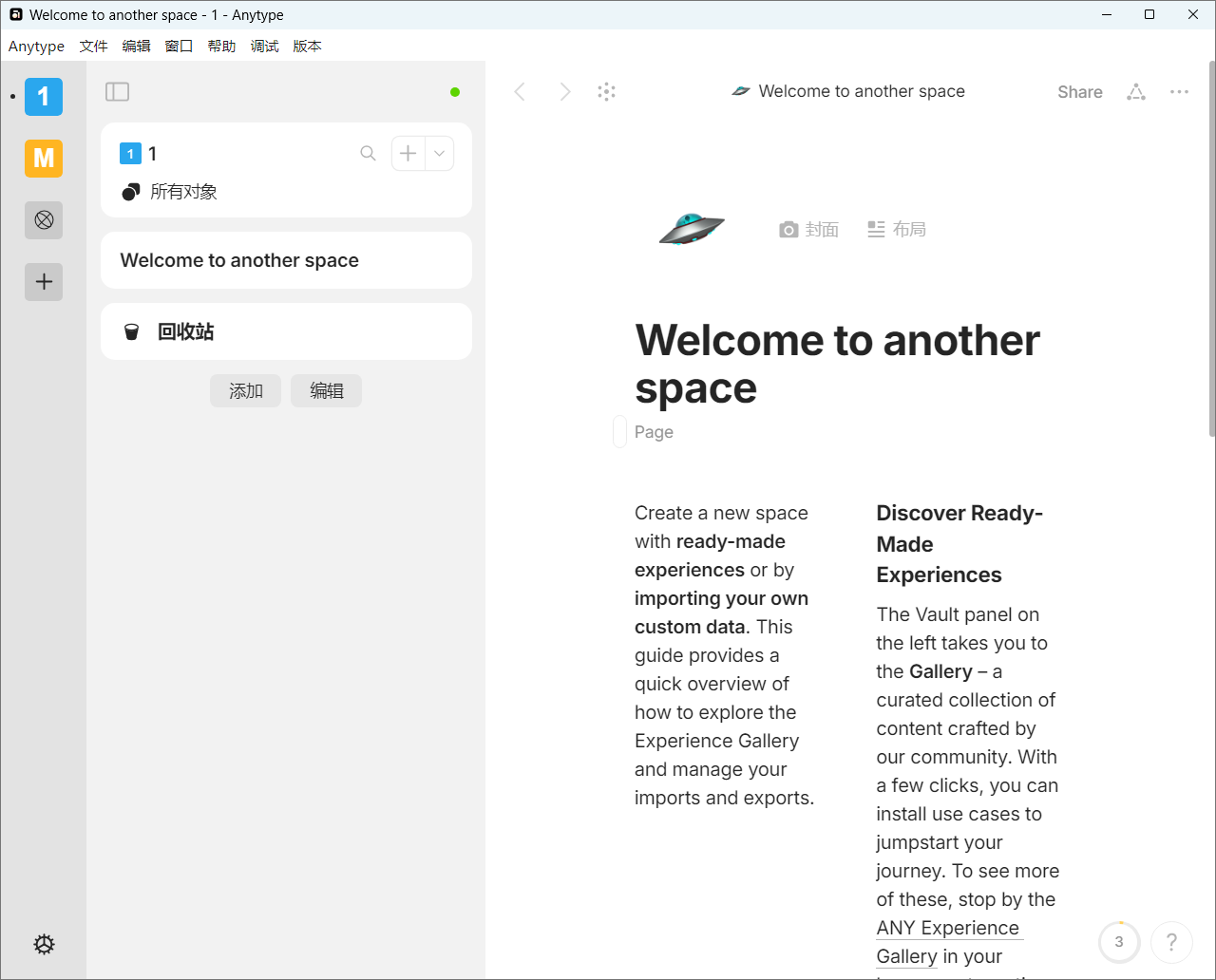Open relations triangle icon in header
This screenshot has width=1216, height=980.
[1136, 92]
